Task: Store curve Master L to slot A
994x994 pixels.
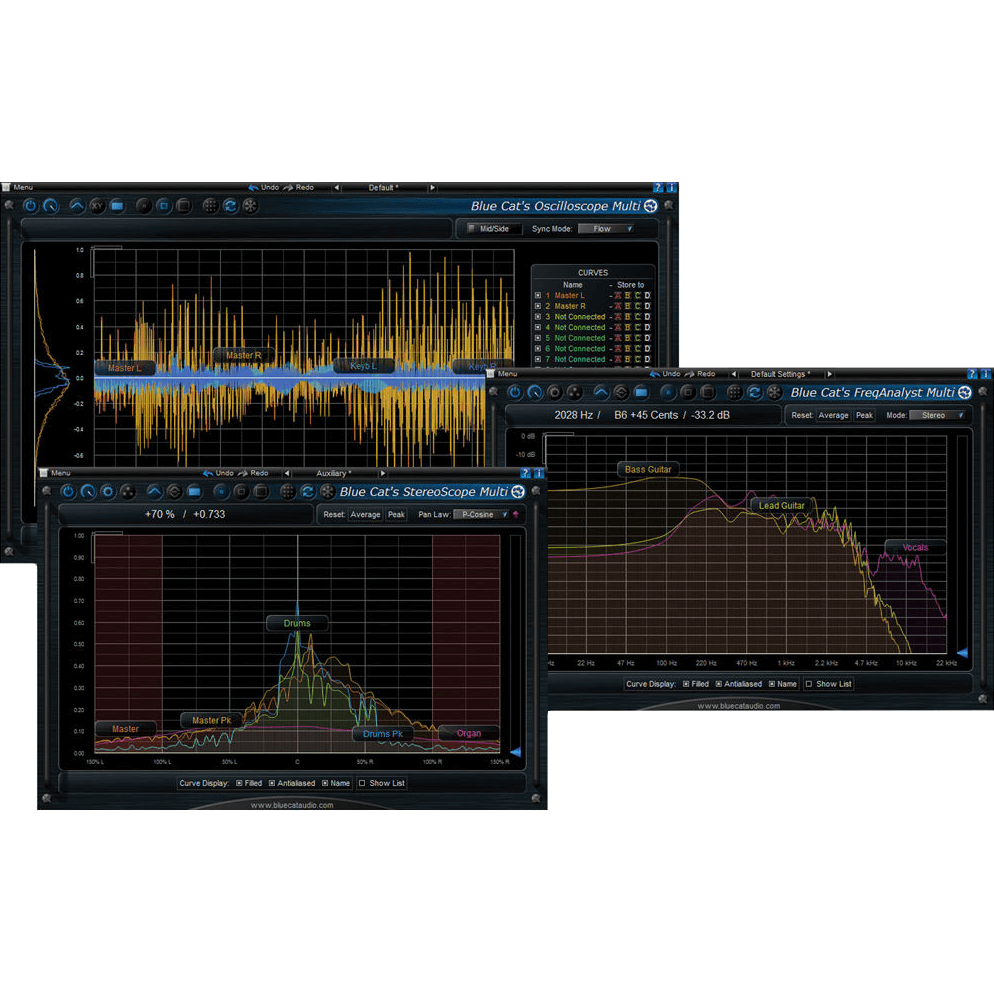Action: click(x=618, y=295)
